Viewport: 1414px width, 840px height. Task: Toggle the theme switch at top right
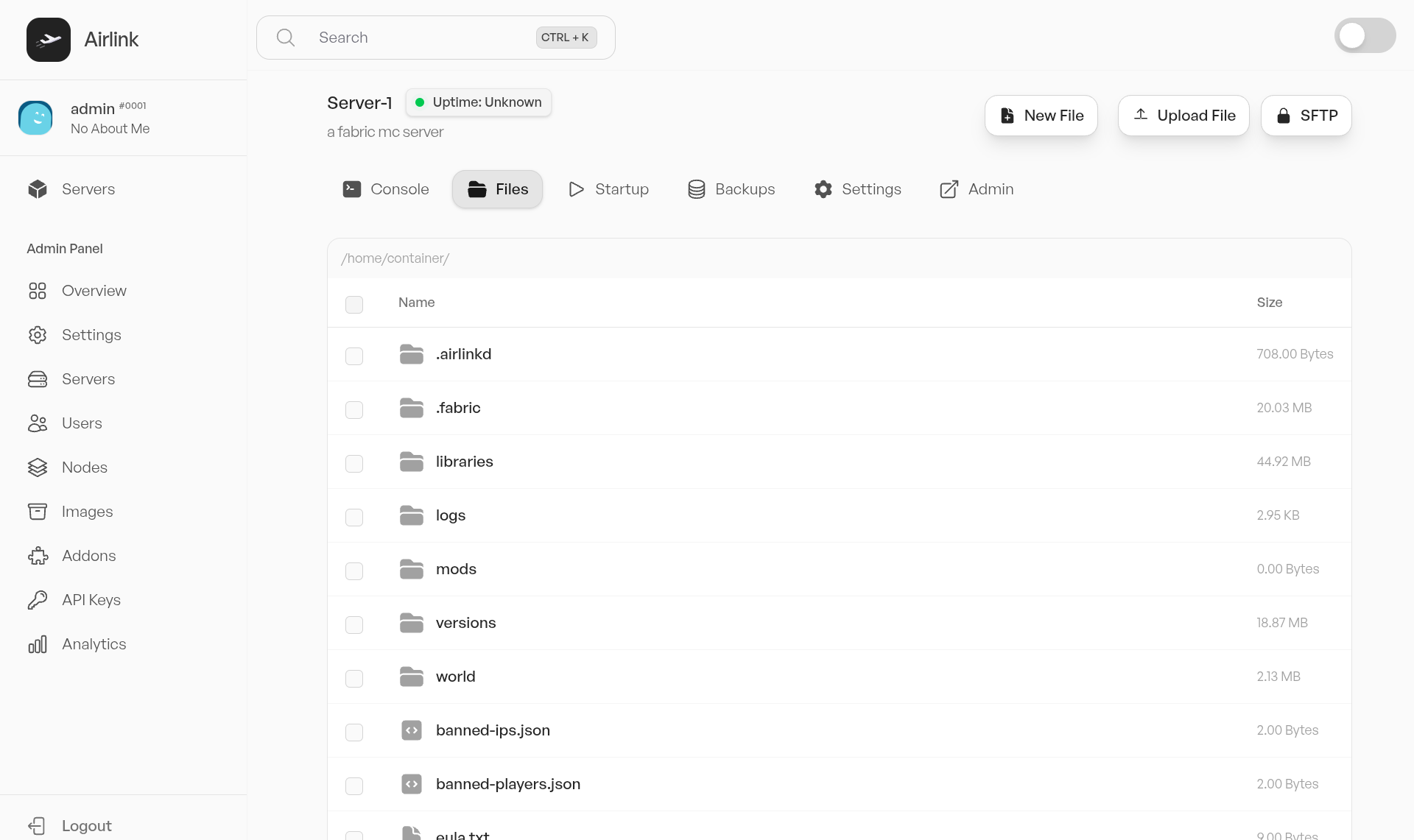click(1364, 36)
